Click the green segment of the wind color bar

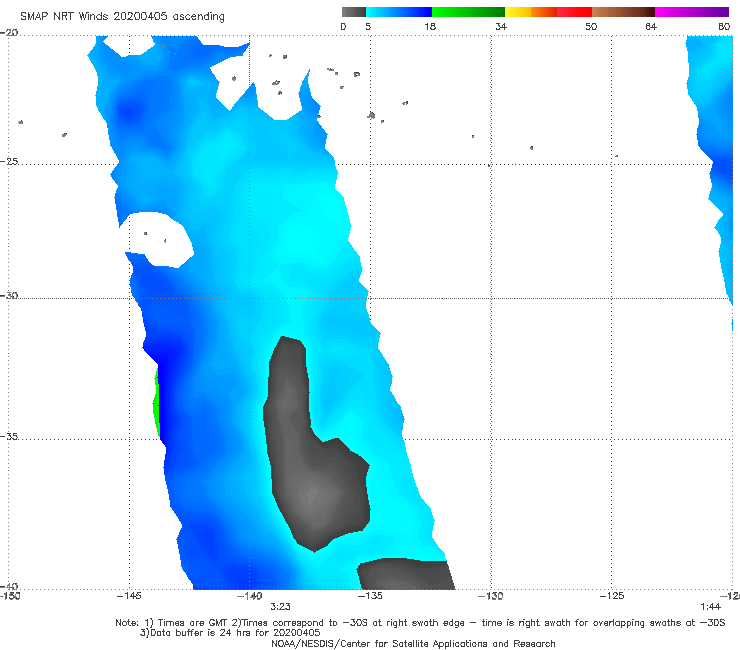[x=468, y=12]
